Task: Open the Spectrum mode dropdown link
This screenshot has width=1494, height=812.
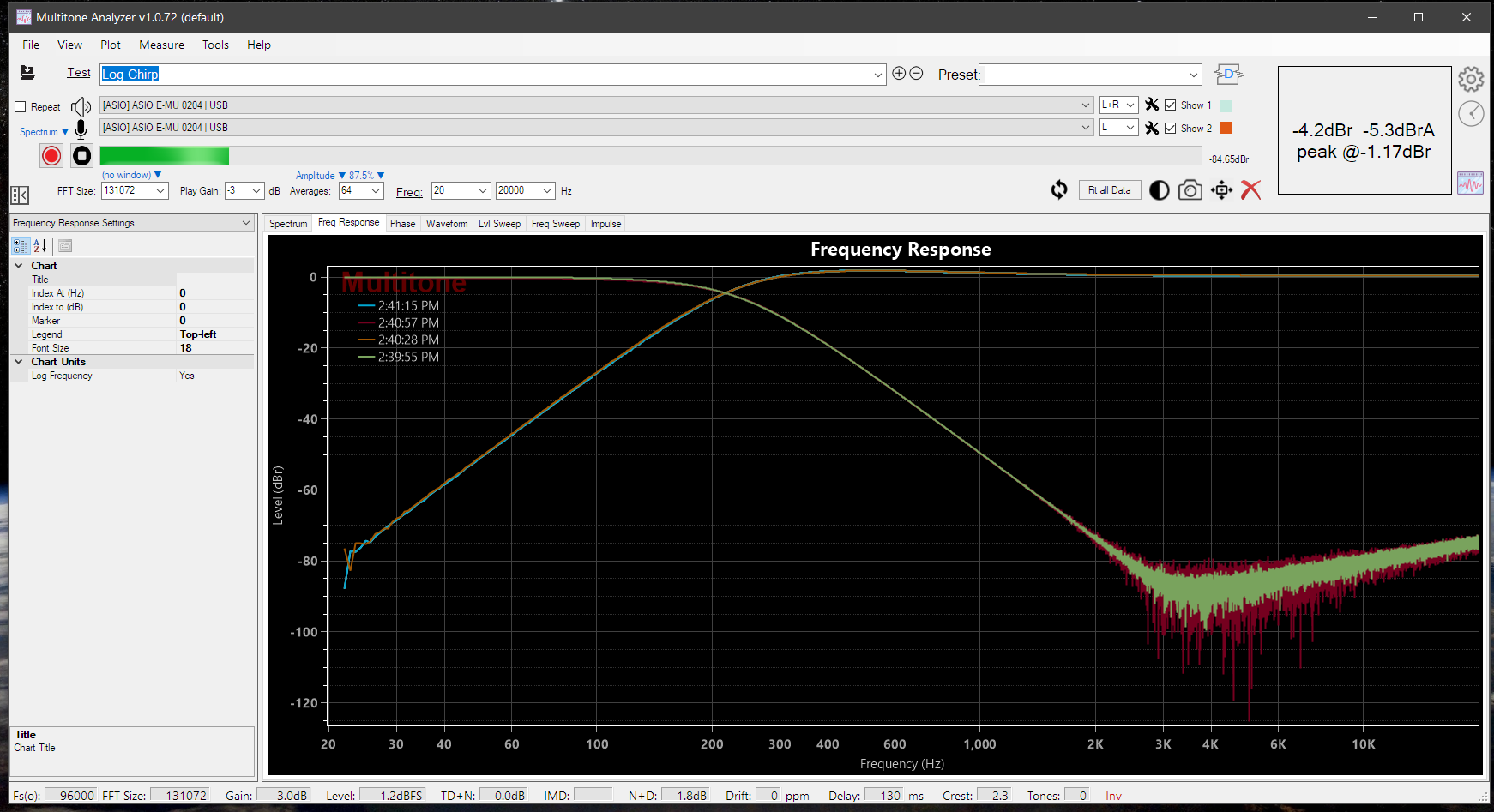Action: pos(44,132)
